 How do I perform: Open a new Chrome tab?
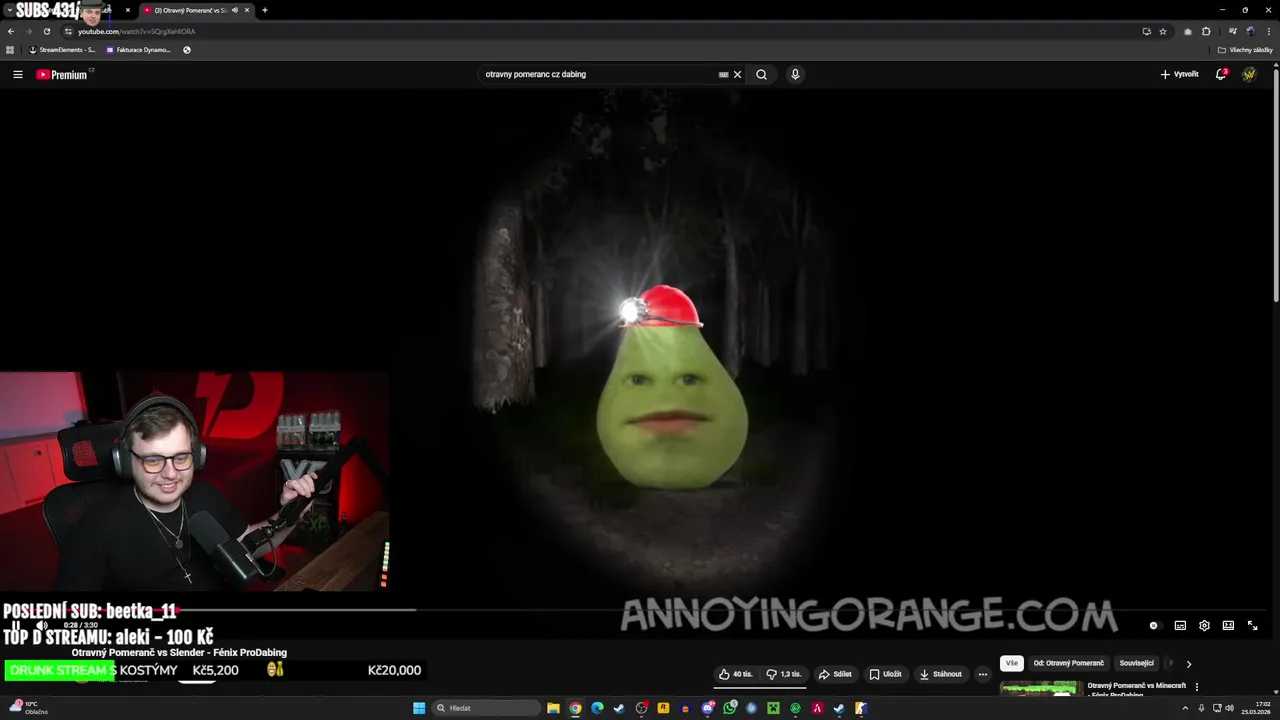coord(265,10)
